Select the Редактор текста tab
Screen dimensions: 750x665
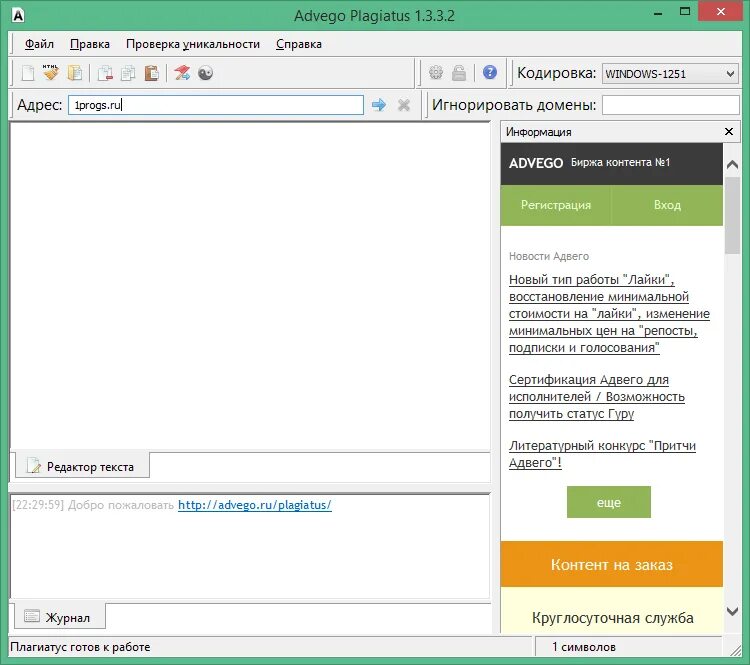[82, 466]
